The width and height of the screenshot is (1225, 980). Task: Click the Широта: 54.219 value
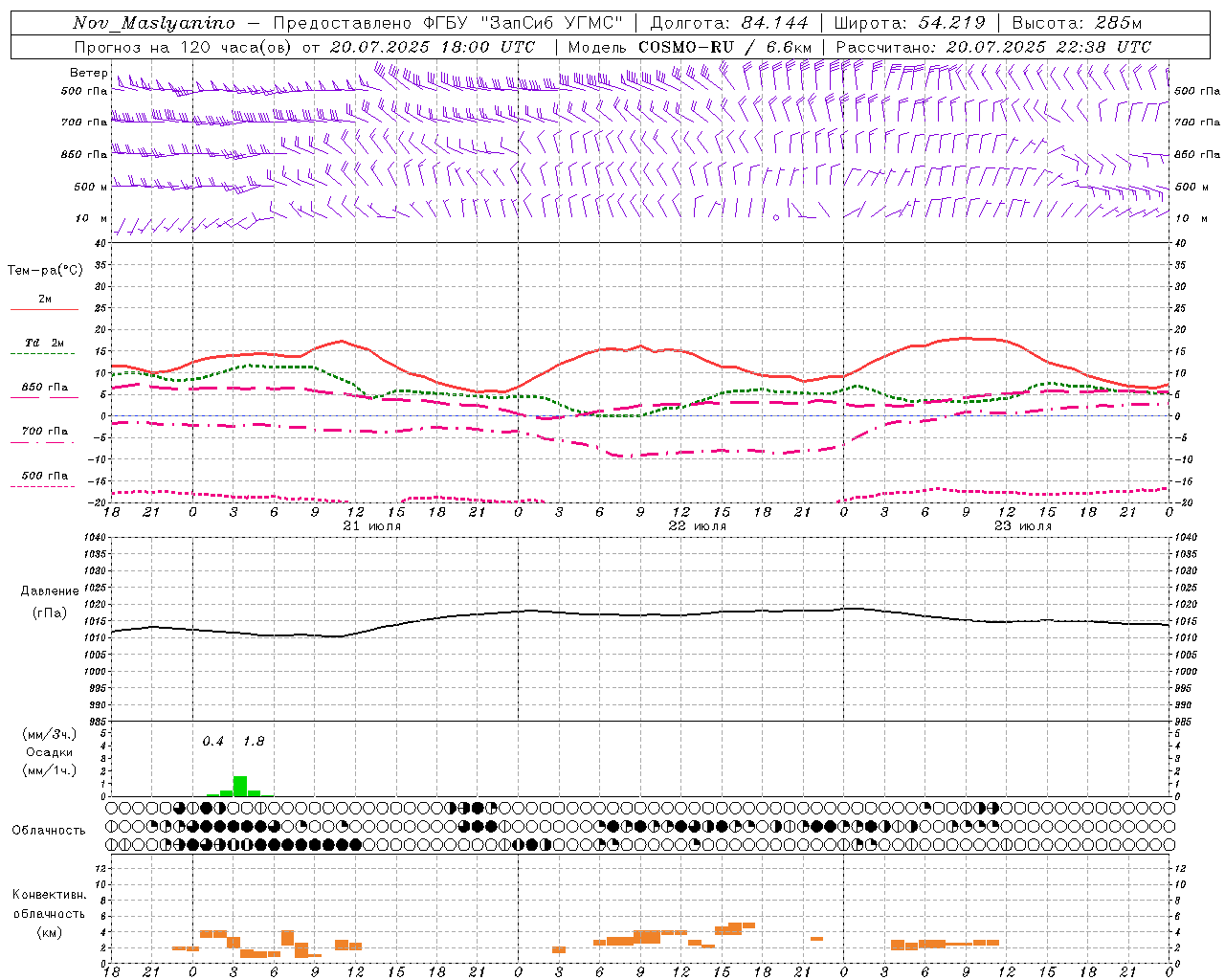[909, 23]
